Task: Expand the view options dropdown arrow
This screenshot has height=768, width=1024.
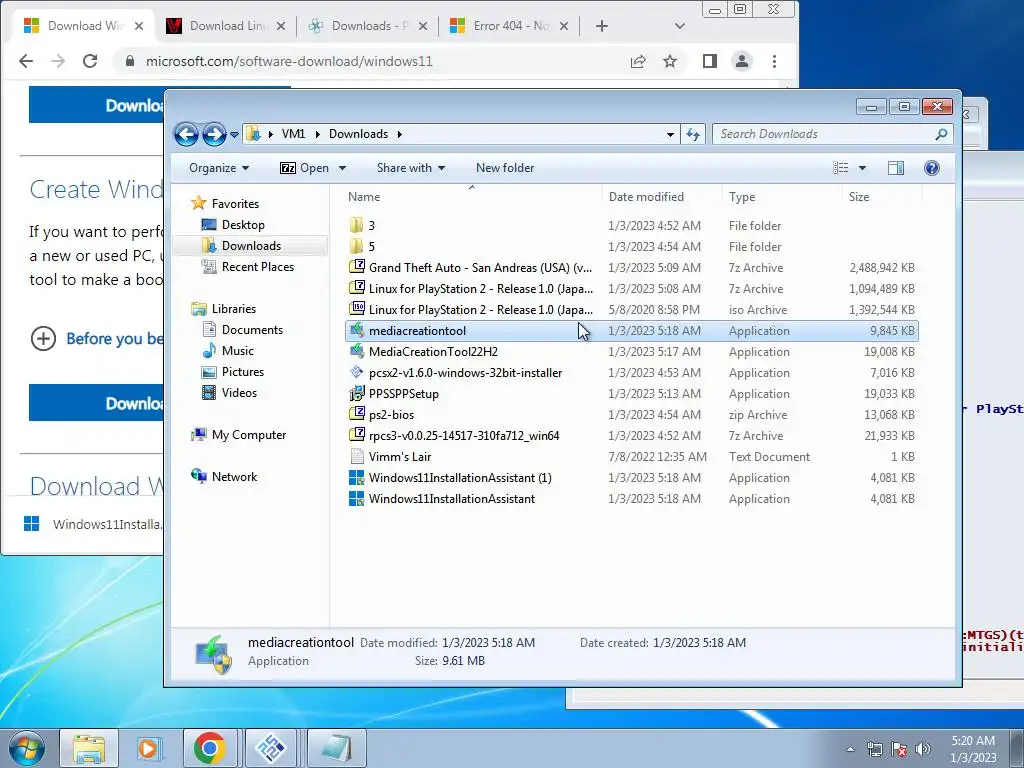Action: tap(862, 168)
